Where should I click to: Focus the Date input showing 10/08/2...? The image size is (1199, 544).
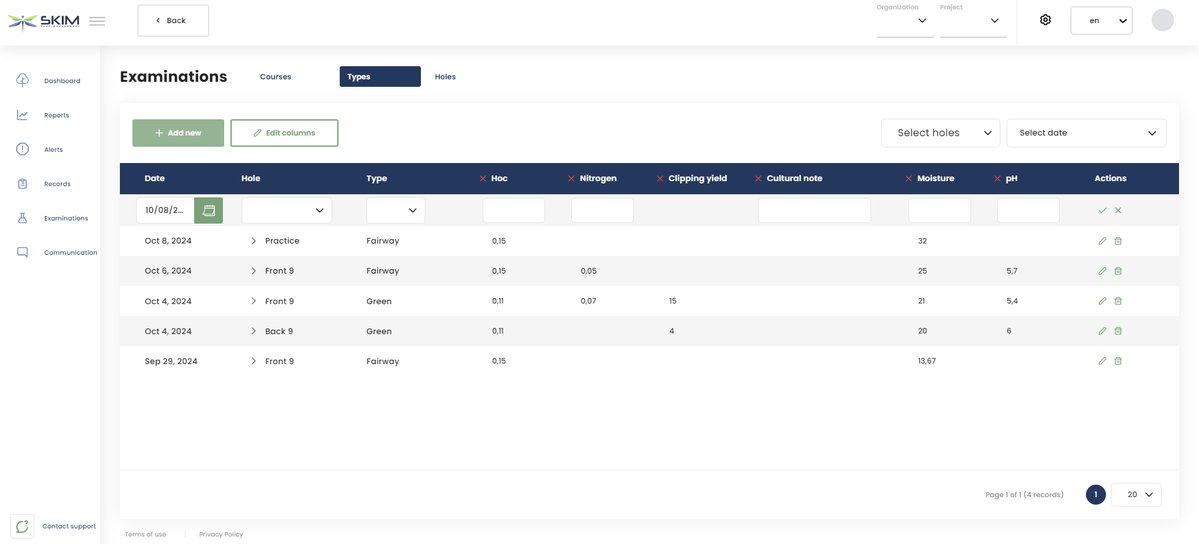coord(165,210)
